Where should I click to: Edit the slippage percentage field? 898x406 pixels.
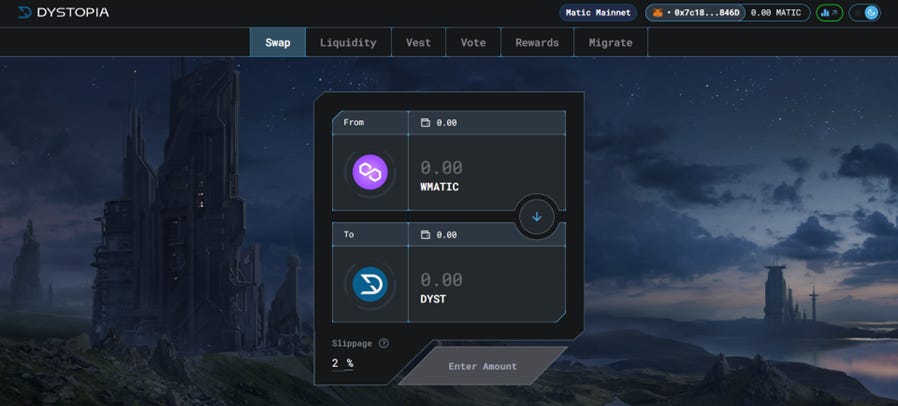342,363
